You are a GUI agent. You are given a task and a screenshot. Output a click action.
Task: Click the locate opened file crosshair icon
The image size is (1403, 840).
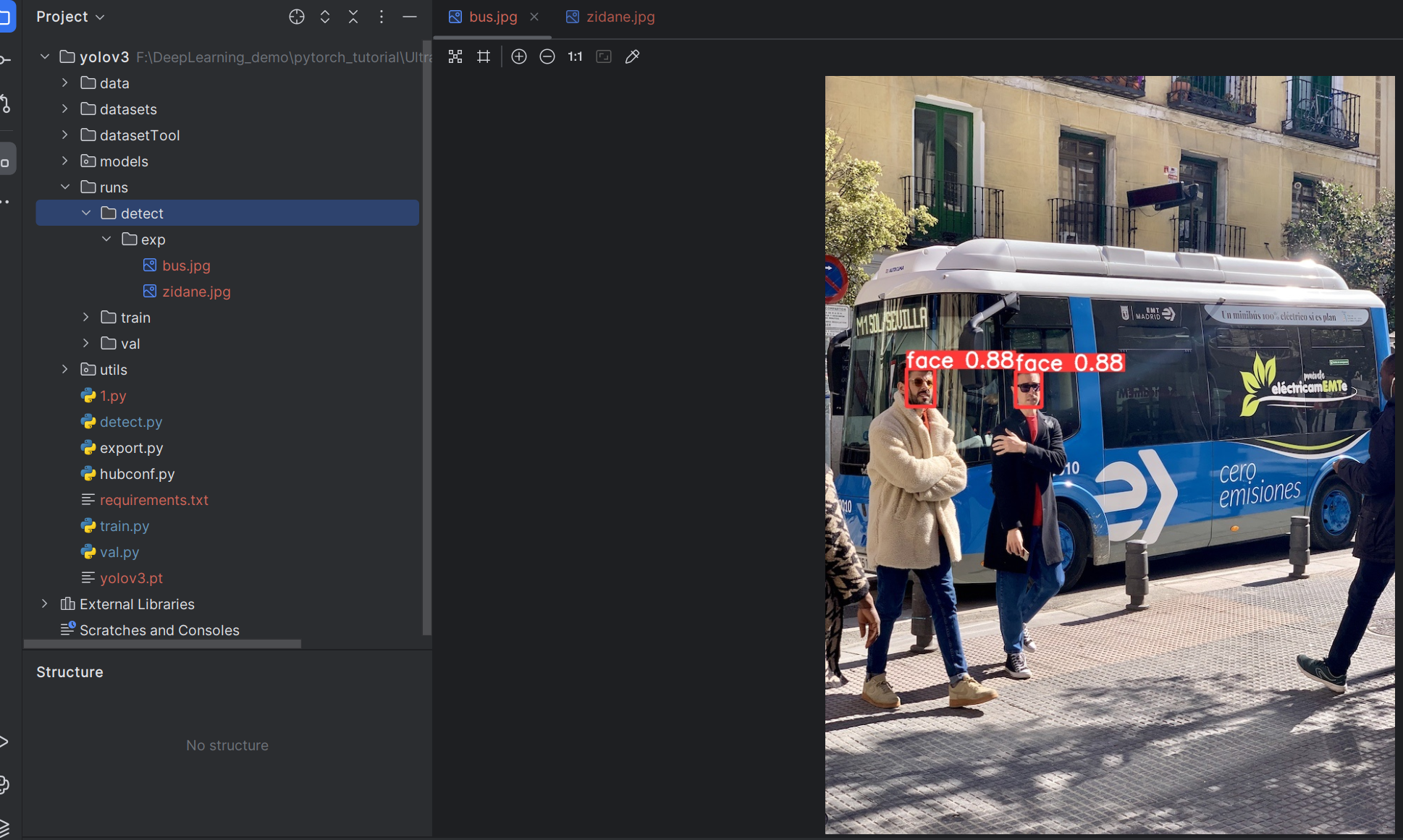[x=297, y=17]
